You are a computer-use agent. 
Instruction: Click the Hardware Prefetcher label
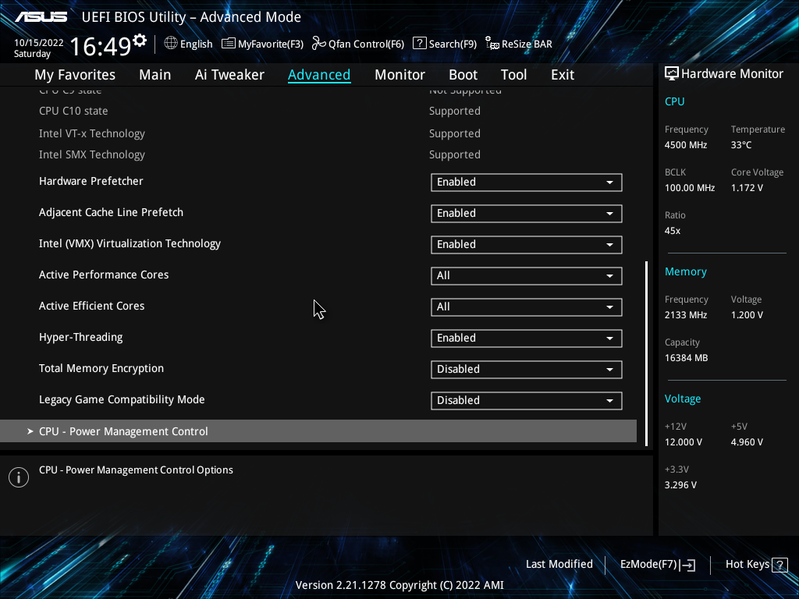click(91, 181)
